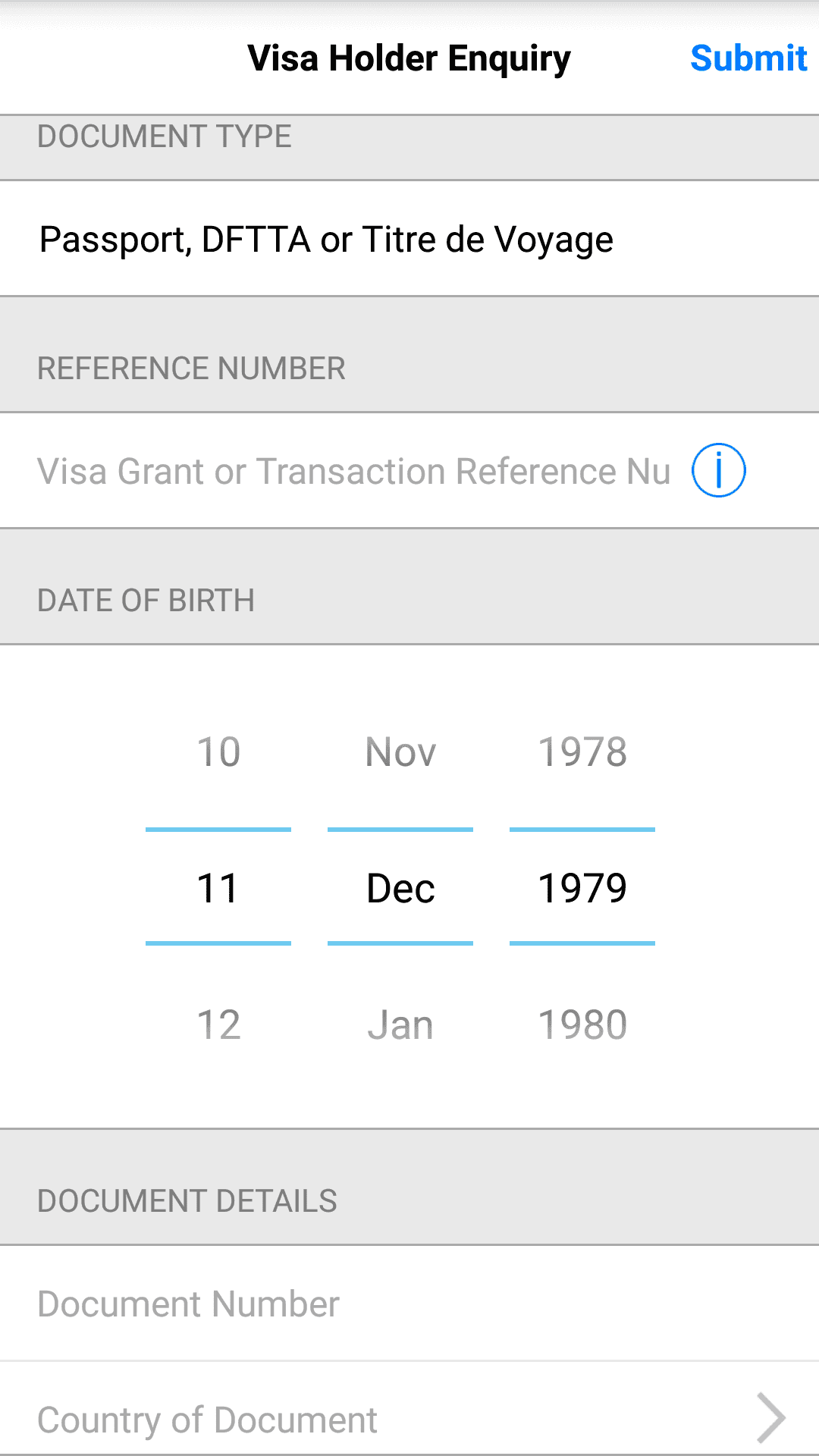Tap the currently selected year 1979
This screenshot has width=819, height=1456.
click(x=582, y=887)
